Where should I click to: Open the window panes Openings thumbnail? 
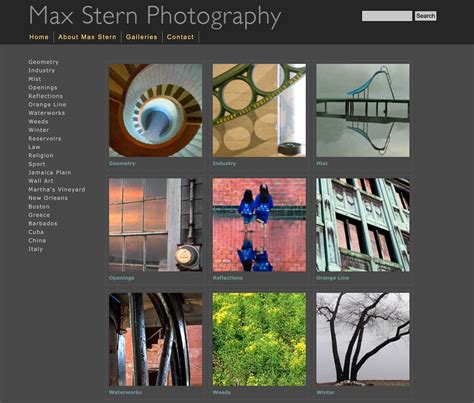click(155, 225)
